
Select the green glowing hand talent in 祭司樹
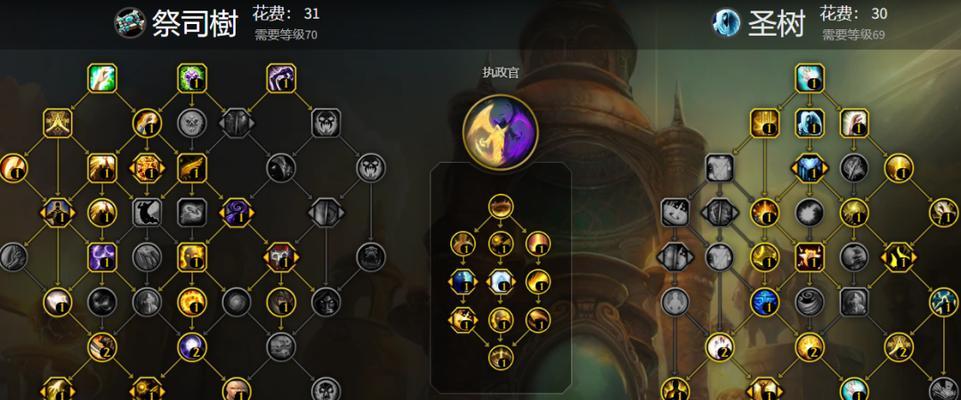[102, 78]
